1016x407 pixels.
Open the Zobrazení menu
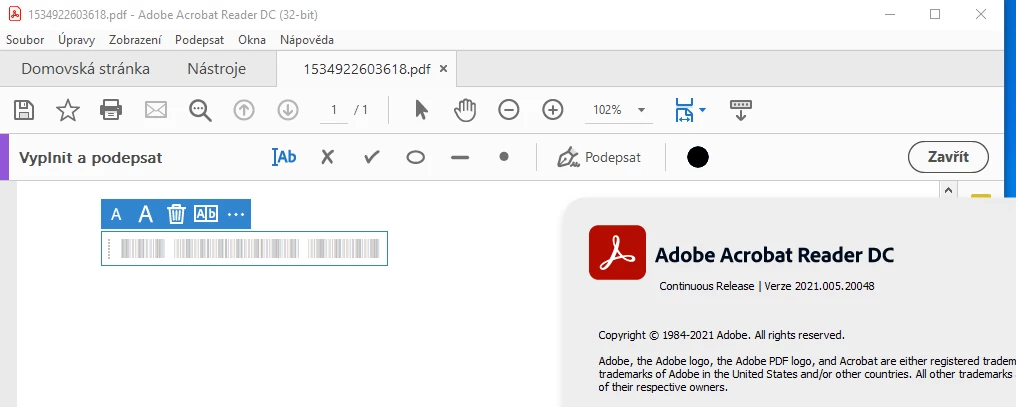135,40
